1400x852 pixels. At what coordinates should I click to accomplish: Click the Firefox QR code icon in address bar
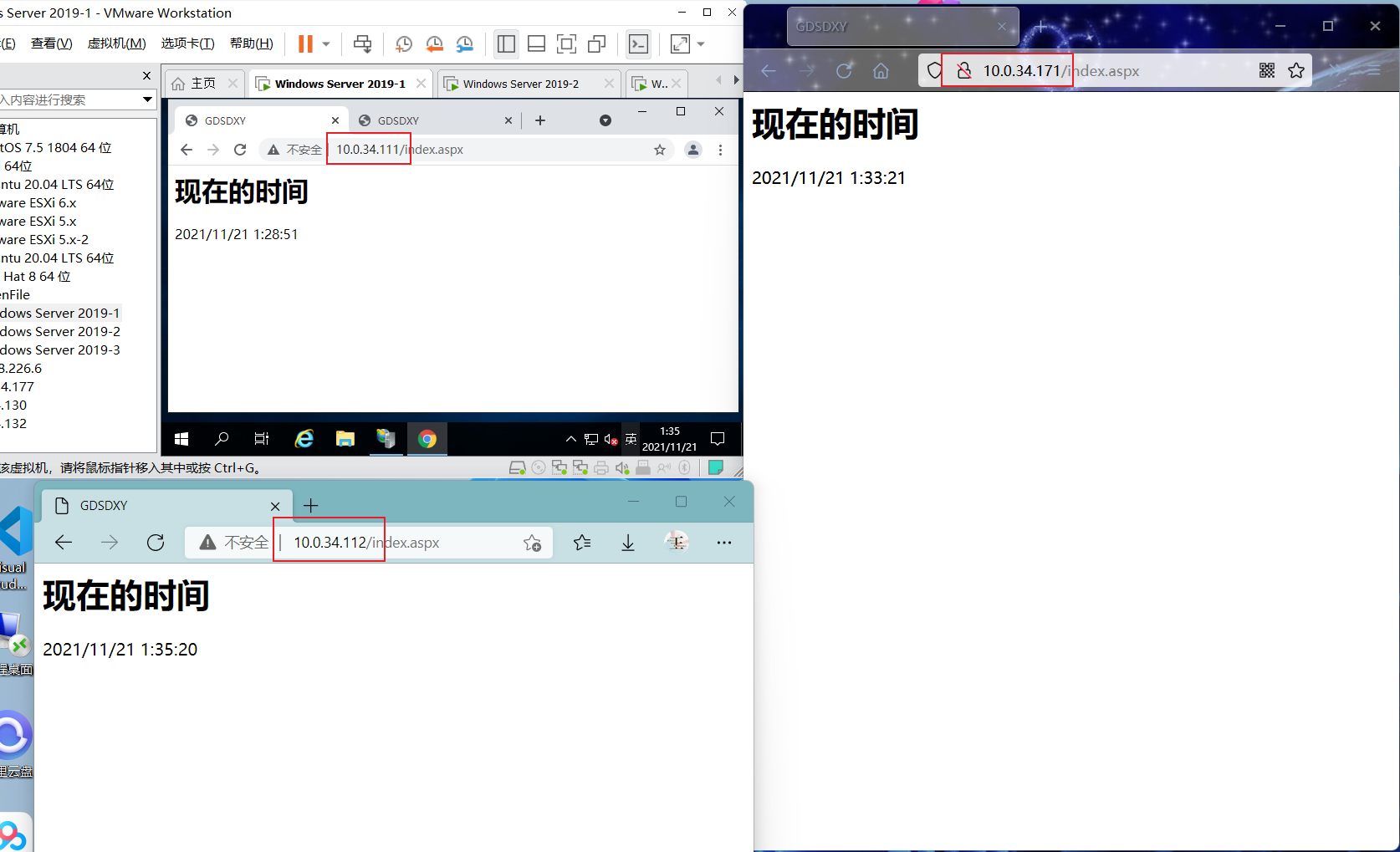click(x=1267, y=71)
